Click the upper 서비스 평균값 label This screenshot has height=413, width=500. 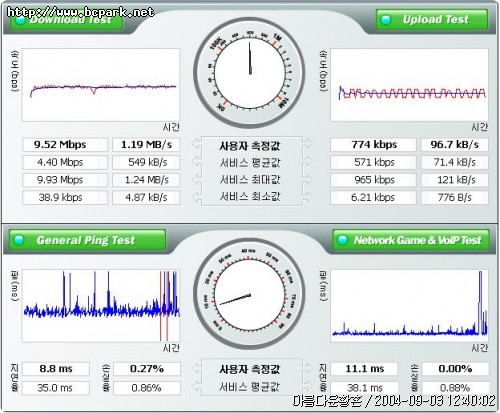click(x=250, y=163)
